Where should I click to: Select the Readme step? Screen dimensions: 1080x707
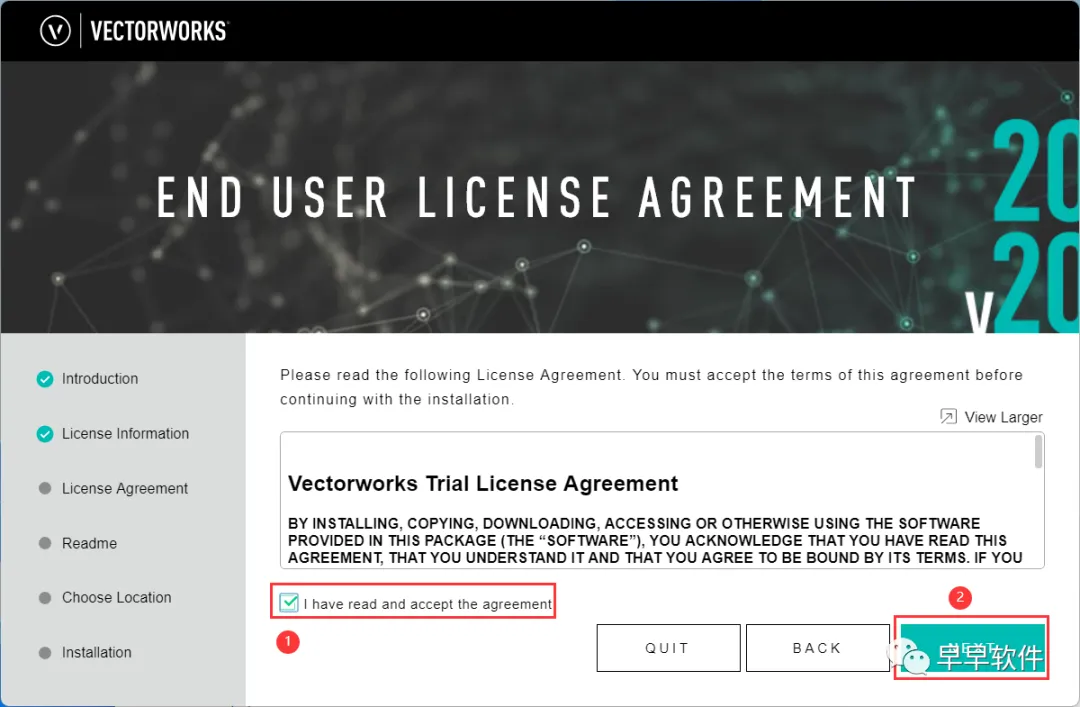[x=90, y=543]
